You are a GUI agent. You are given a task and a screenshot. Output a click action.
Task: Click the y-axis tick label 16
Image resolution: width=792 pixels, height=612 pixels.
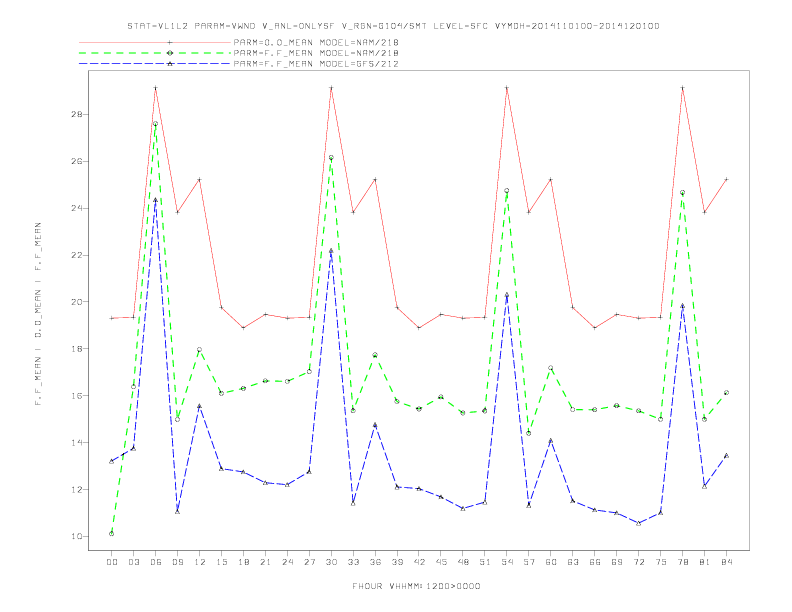[77, 395]
